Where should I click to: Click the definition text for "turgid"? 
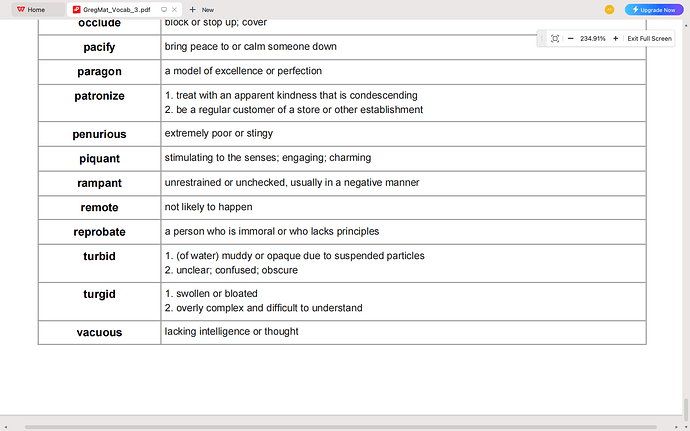(x=263, y=300)
